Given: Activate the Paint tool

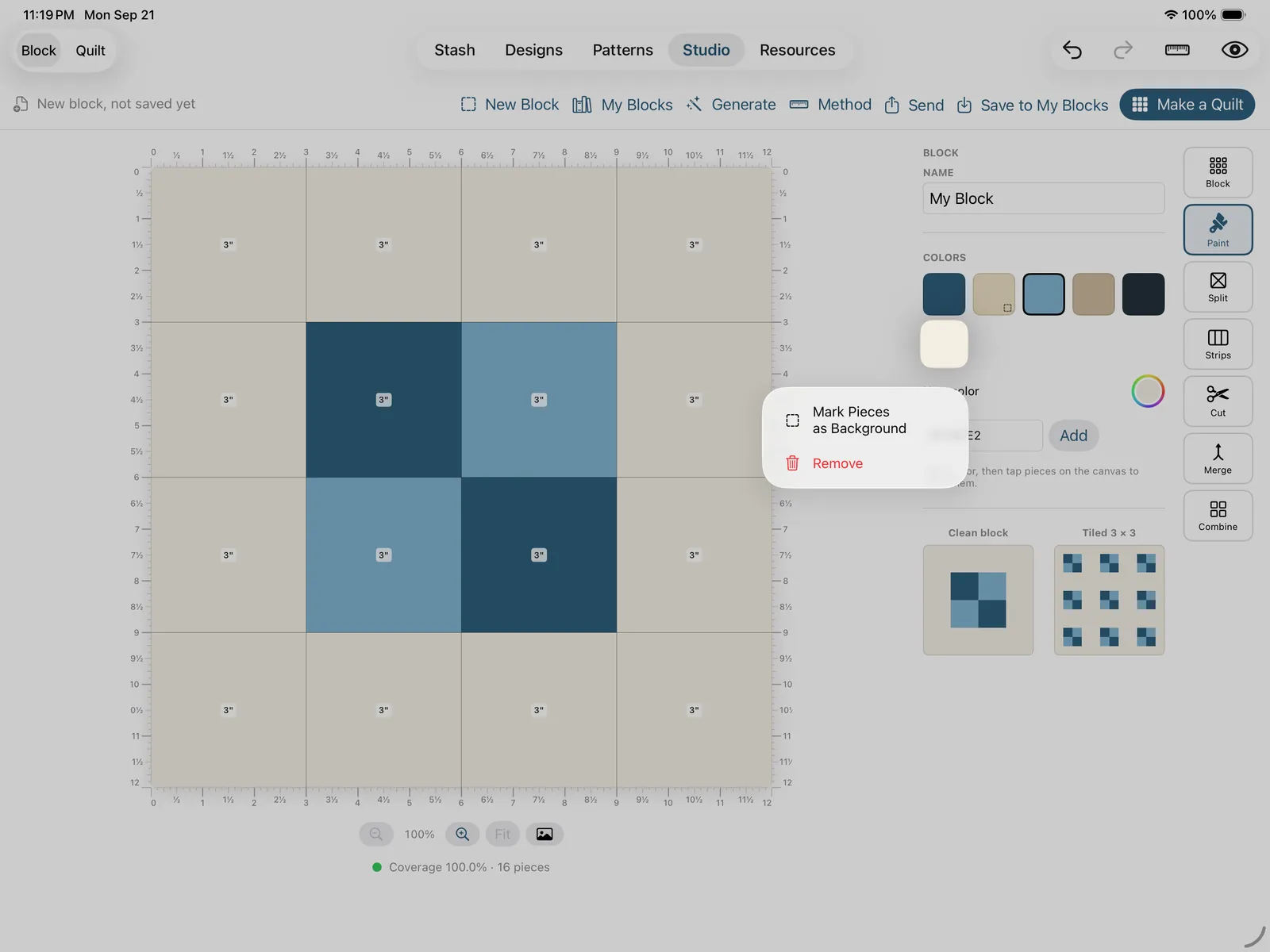Looking at the screenshot, I should (1218, 229).
